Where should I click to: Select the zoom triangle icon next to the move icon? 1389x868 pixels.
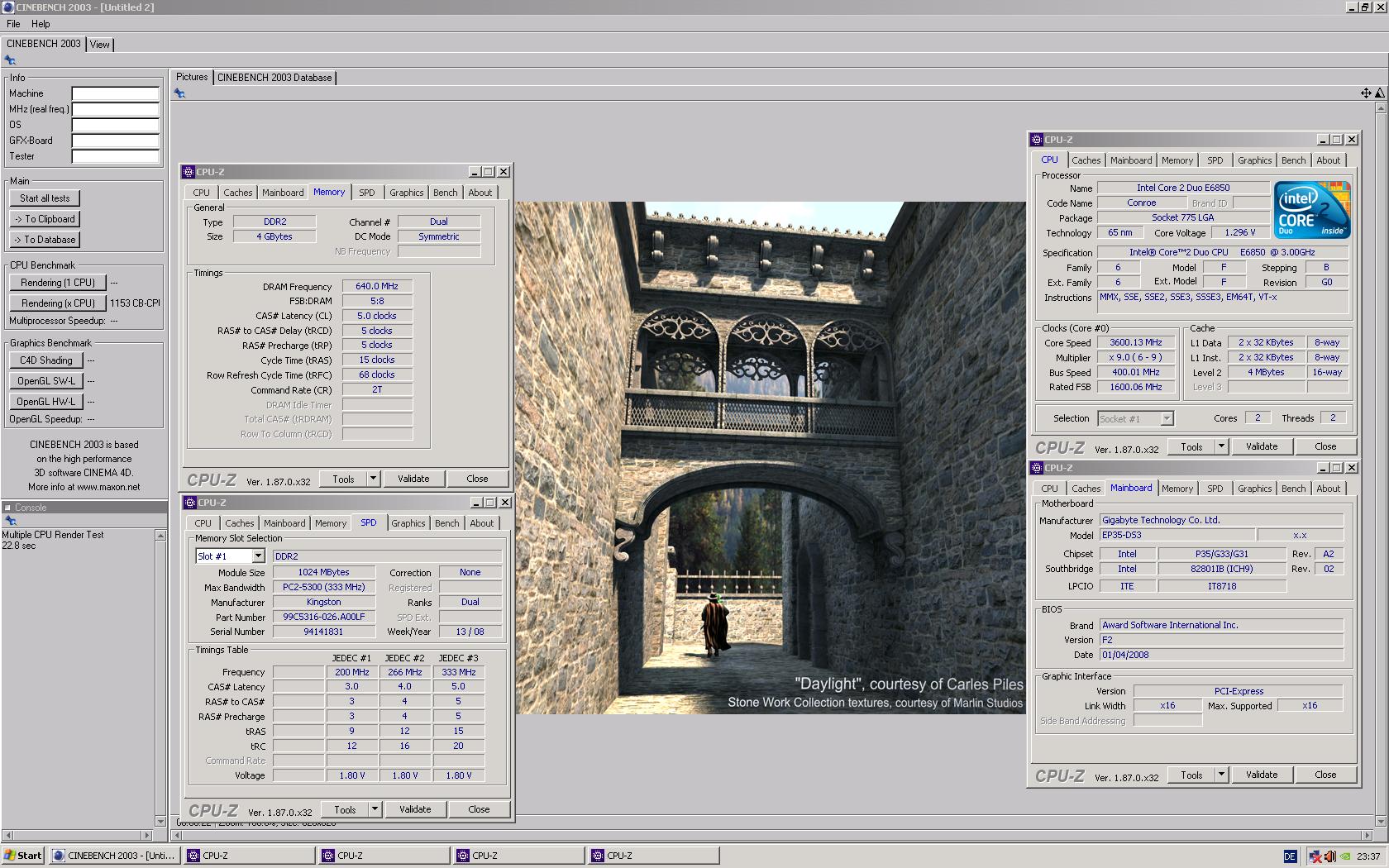[1380, 93]
